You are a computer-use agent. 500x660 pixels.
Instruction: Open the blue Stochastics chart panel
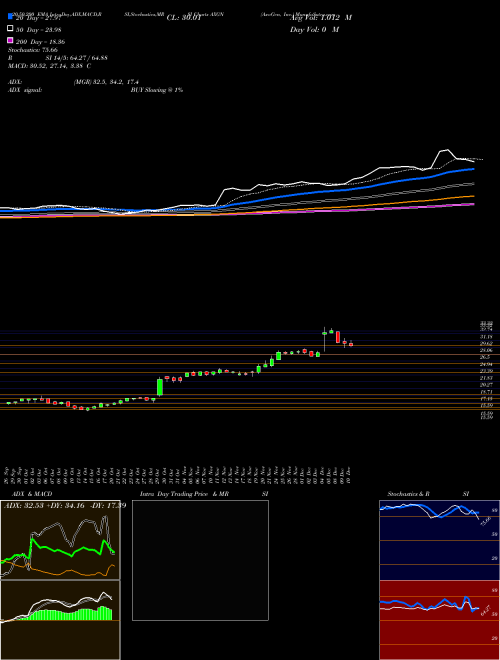pos(439,540)
